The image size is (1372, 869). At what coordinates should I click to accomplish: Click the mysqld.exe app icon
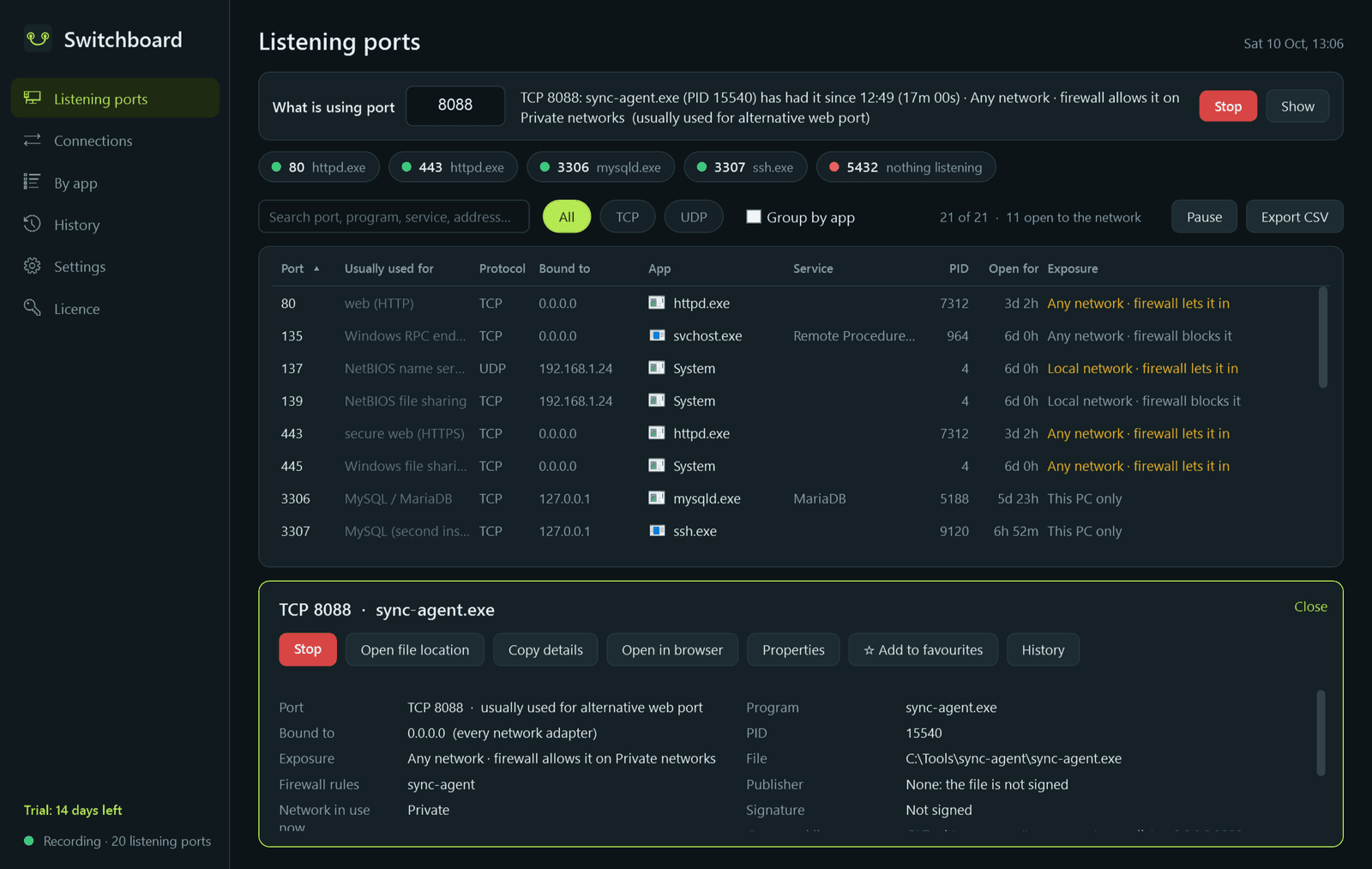(x=657, y=498)
